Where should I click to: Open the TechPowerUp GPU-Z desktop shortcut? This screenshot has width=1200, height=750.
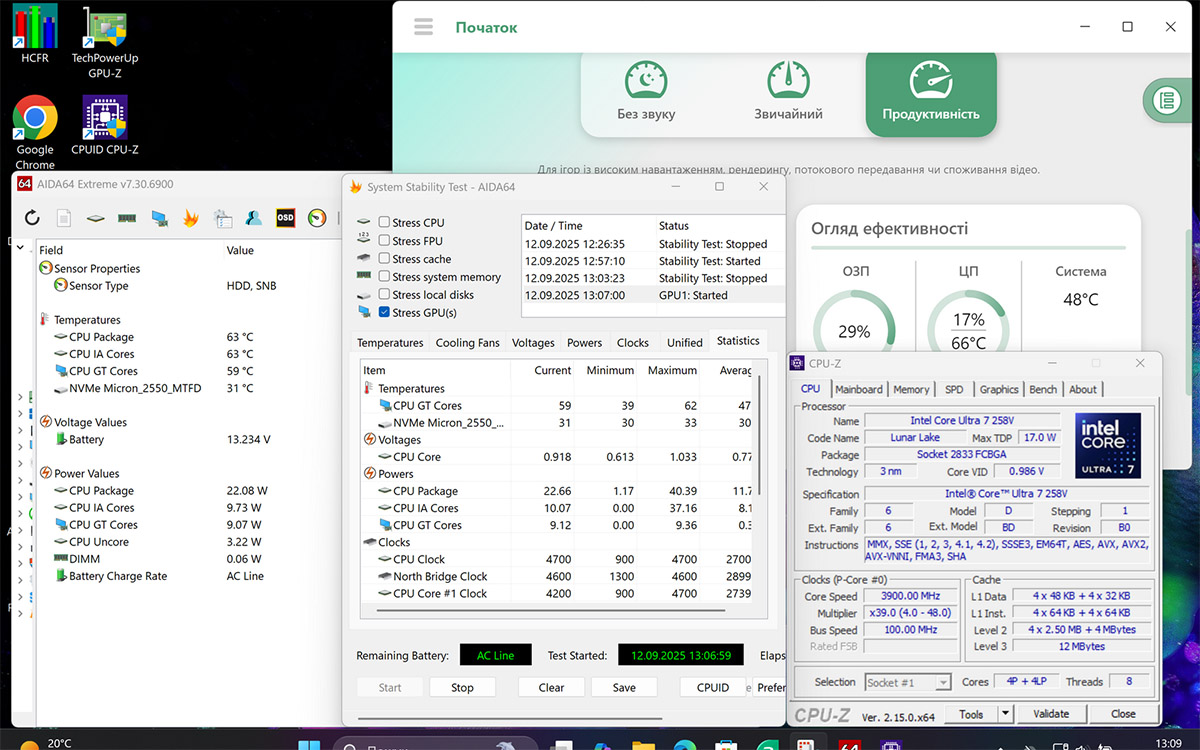tap(105, 42)
